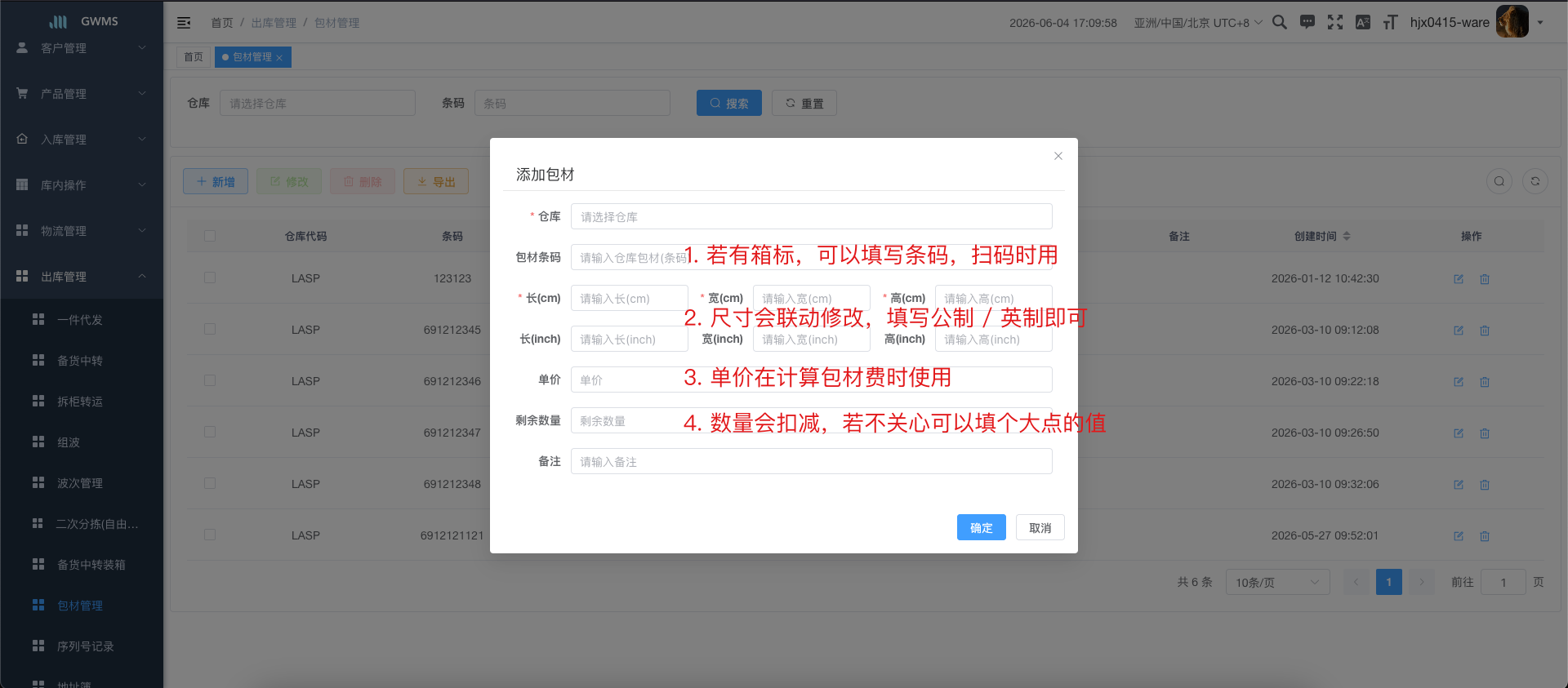
Task: Check the row checkbox for barcode 691212346
Action: coord(210,380)
